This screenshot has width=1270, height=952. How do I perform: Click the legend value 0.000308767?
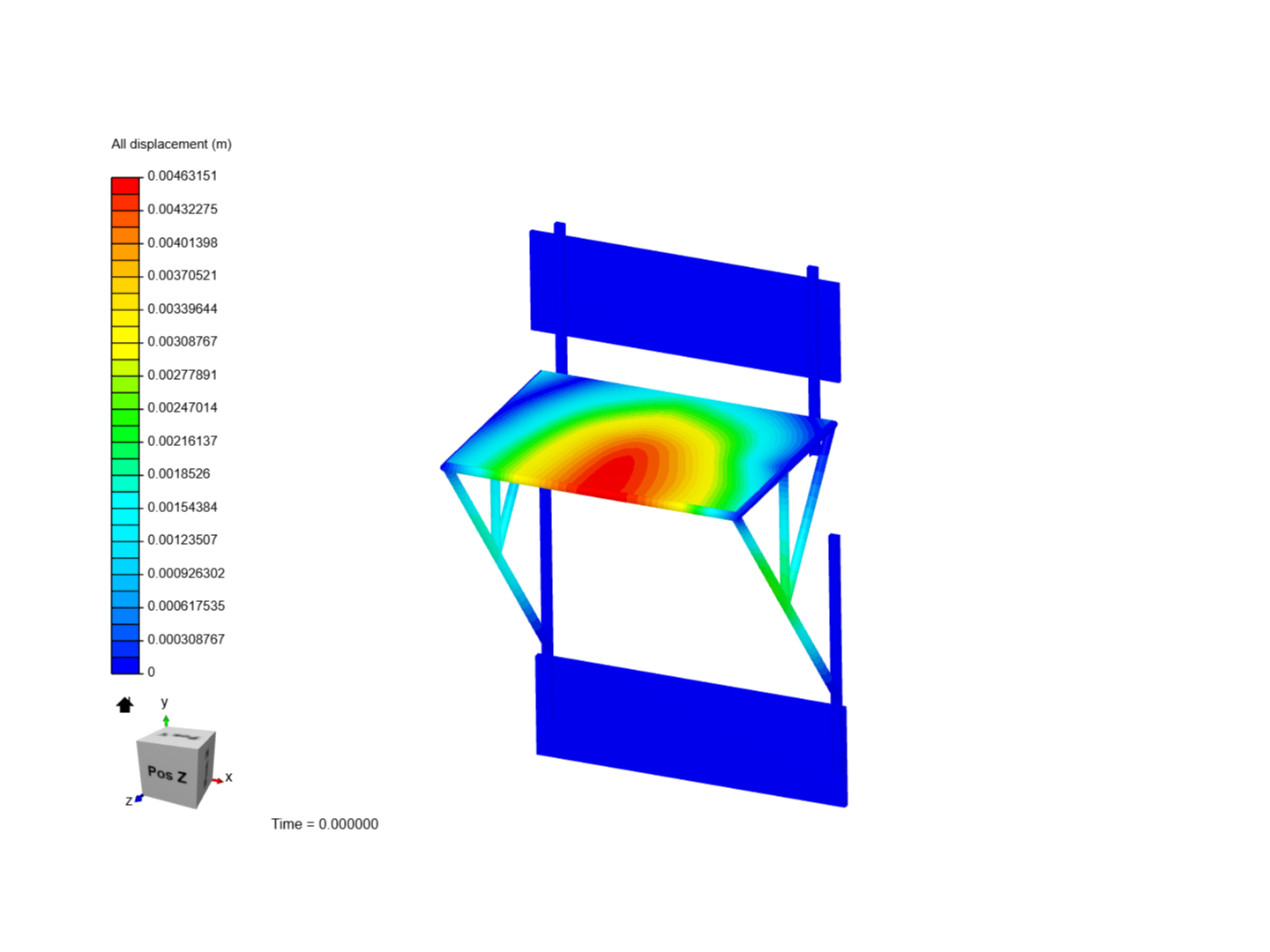[185, 639]
